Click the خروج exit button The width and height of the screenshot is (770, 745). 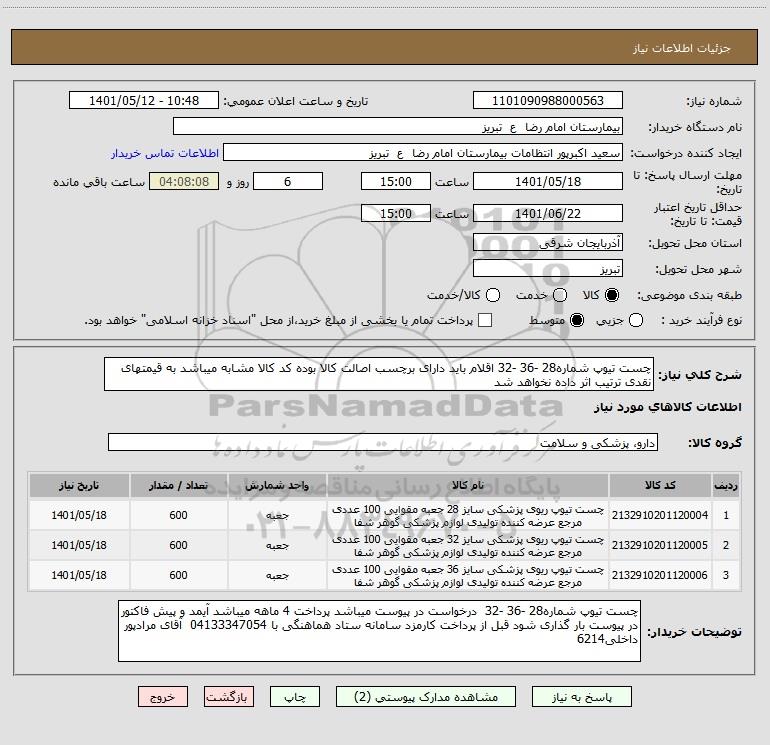[163, 697]
